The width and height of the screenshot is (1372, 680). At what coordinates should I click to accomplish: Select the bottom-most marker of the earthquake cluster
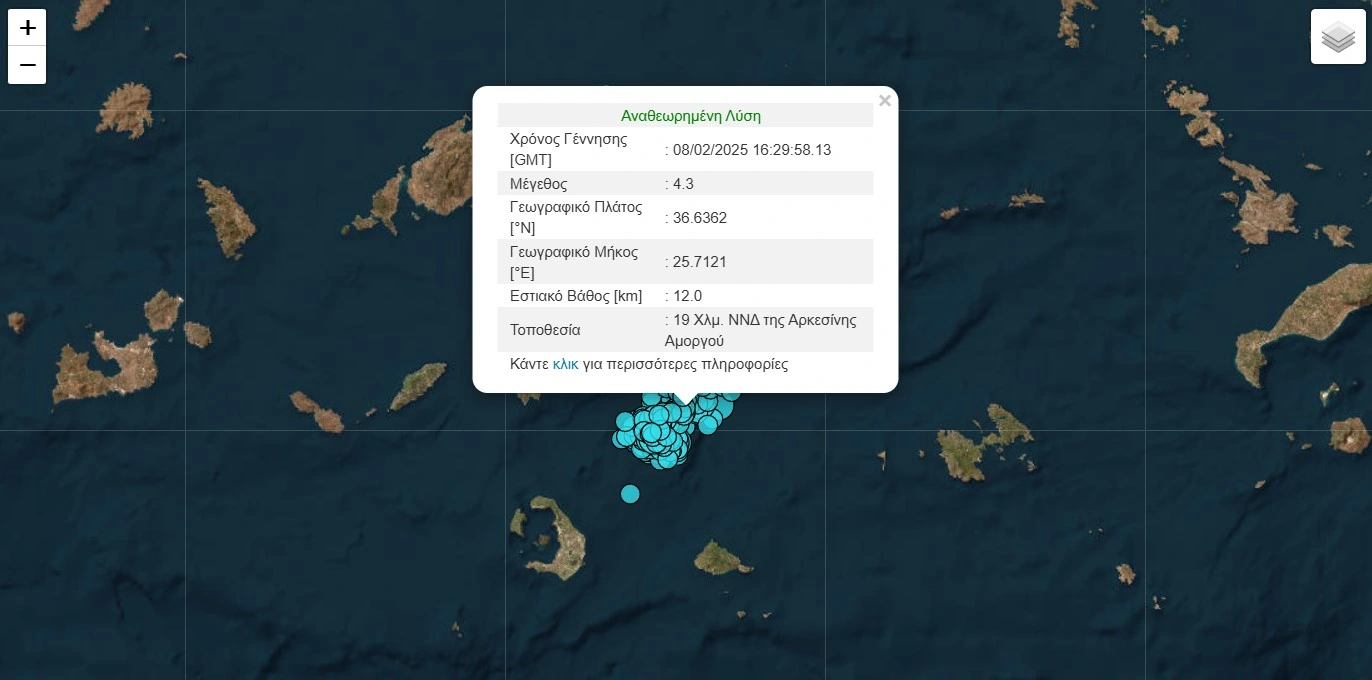pyautogui.click(x=665, y=460)
